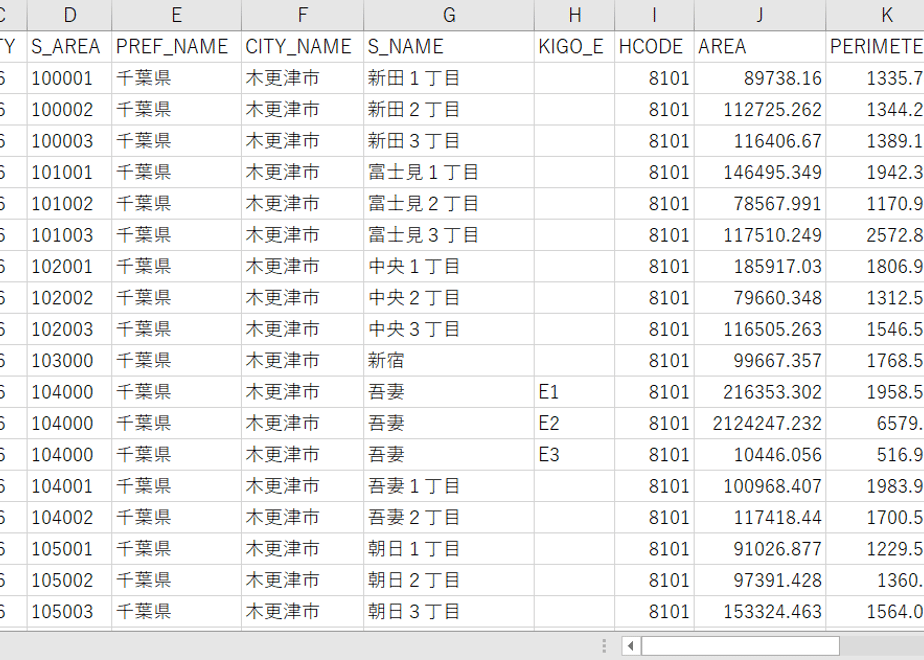Select column K header
Viewport: 924px width, 660px height.
point(875,15)
